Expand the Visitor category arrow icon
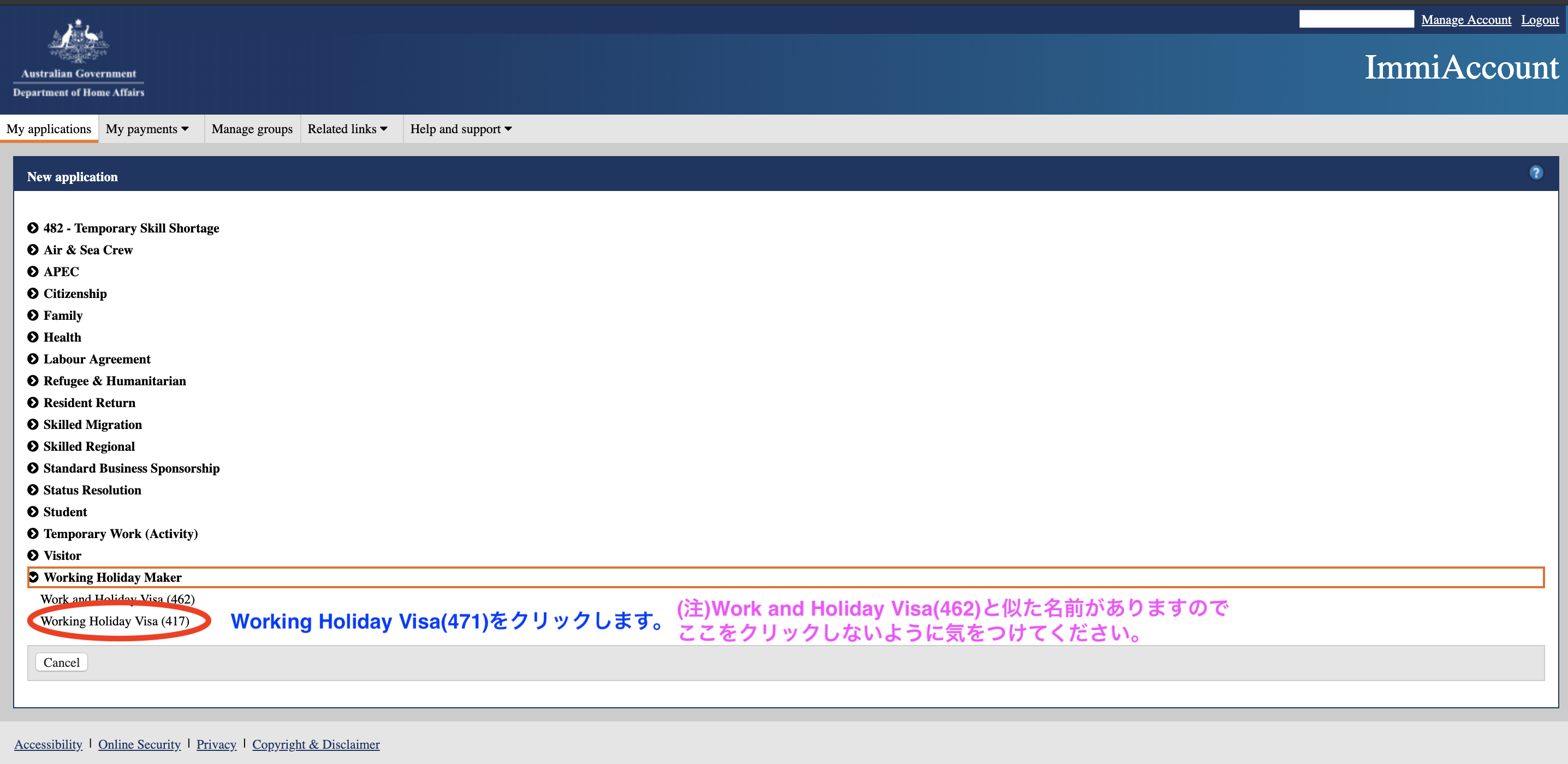 (33, 556)
